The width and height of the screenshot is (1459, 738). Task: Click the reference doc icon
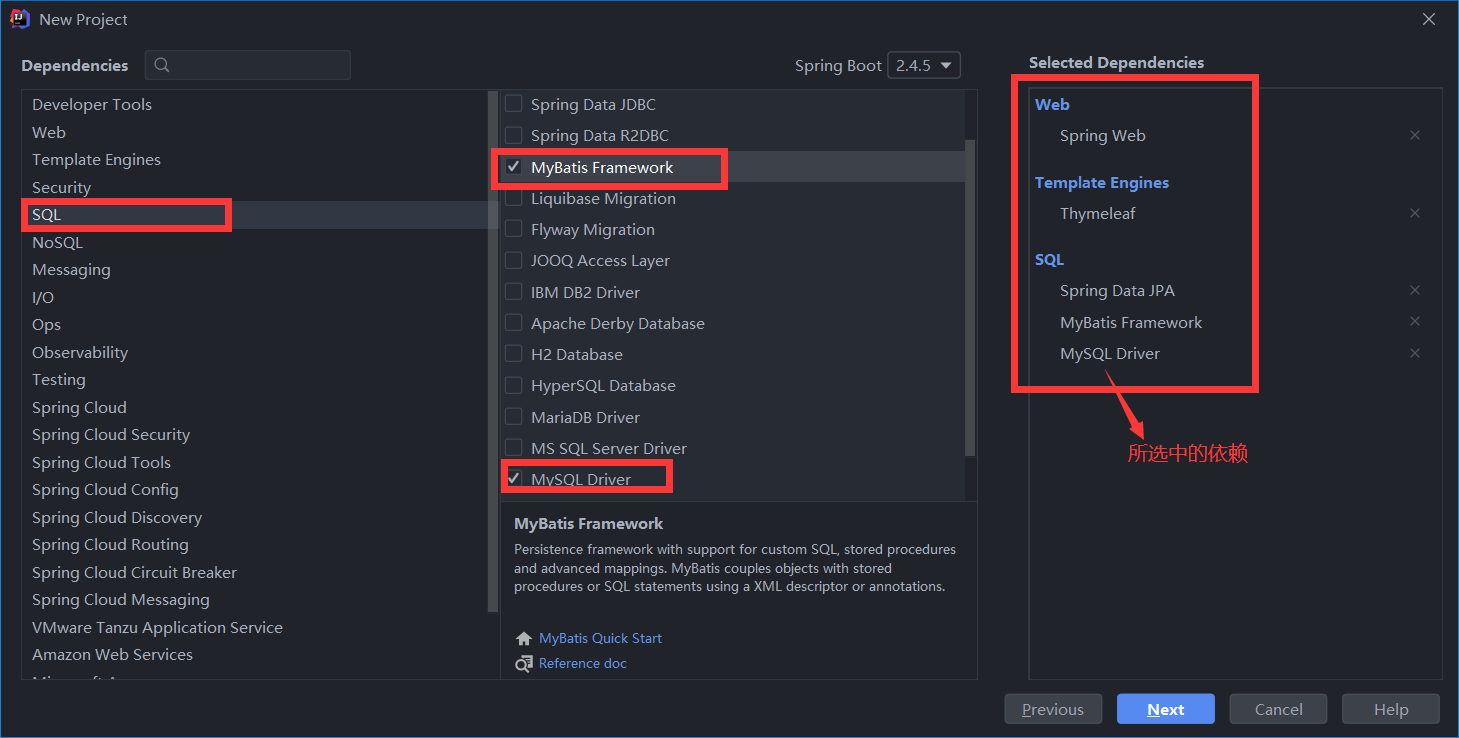click(x=524, y=663)
